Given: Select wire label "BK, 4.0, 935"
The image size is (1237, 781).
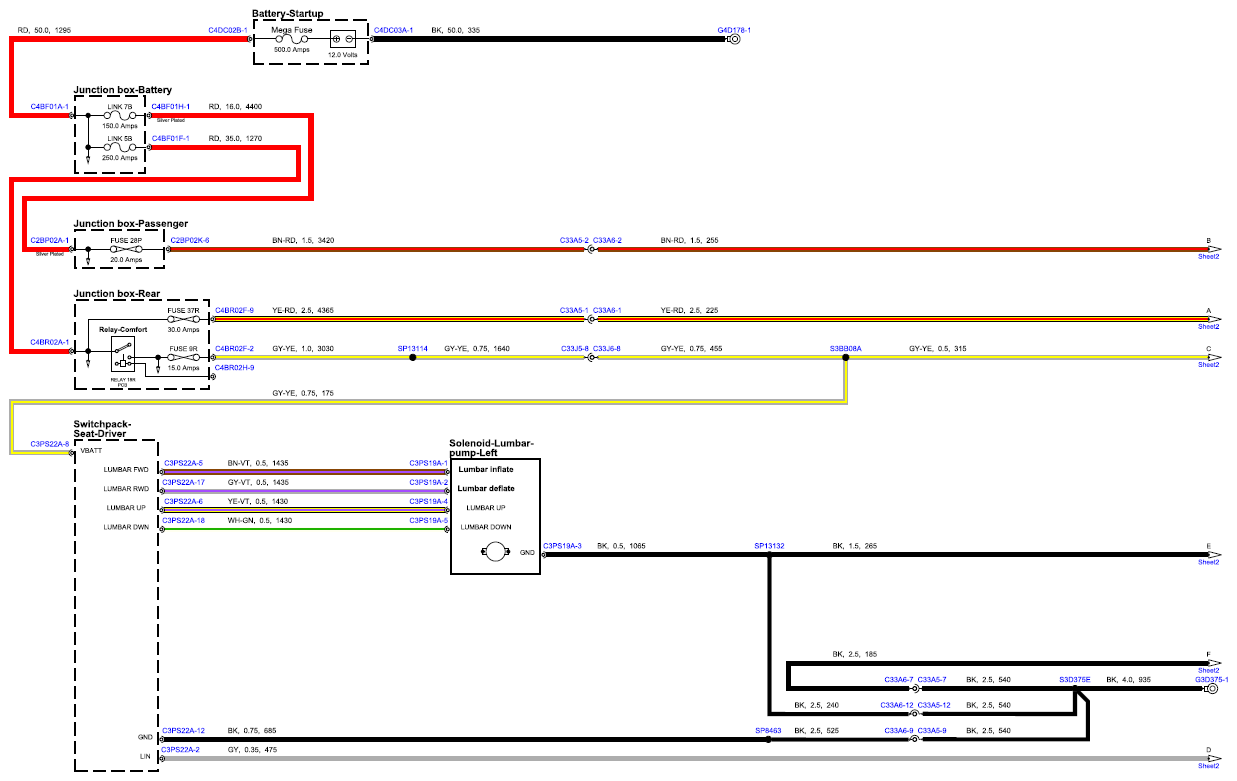Looking at the screenshot, I should click(1130, 680).
